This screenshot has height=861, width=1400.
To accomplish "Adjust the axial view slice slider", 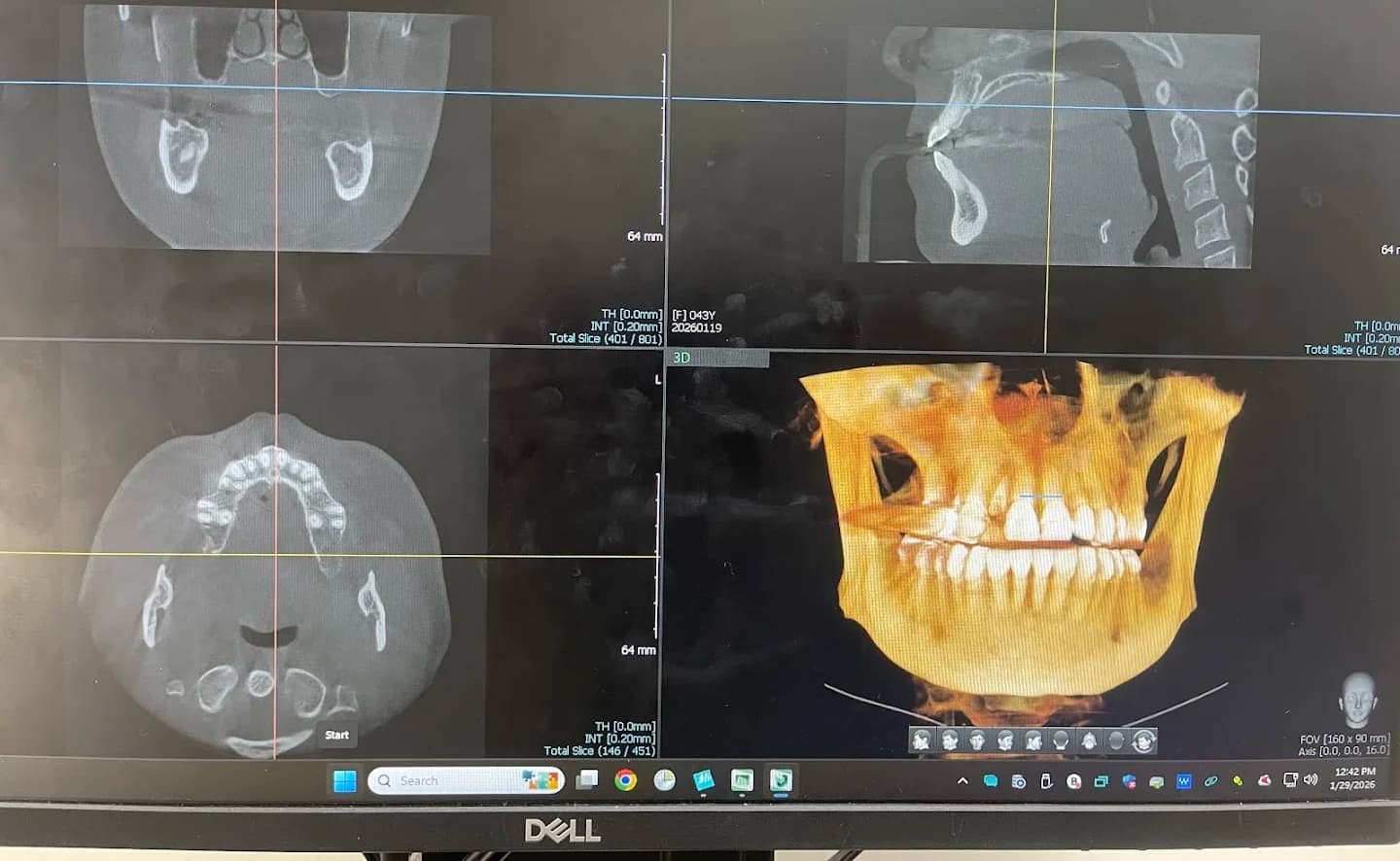I will point(658,554).
